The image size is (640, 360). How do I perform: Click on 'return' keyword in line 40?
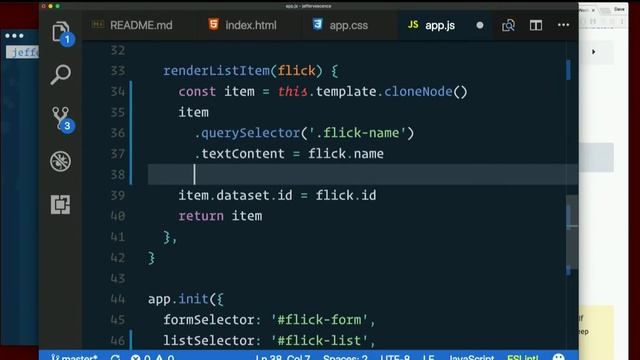coord(201,216)
